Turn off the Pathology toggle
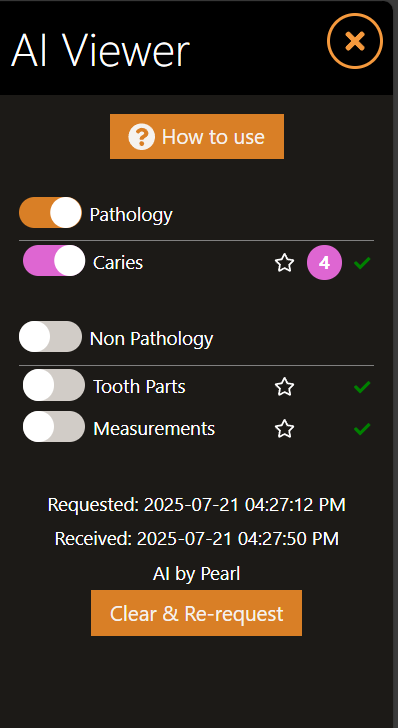 pyautogui.click(x=50, y=213)
